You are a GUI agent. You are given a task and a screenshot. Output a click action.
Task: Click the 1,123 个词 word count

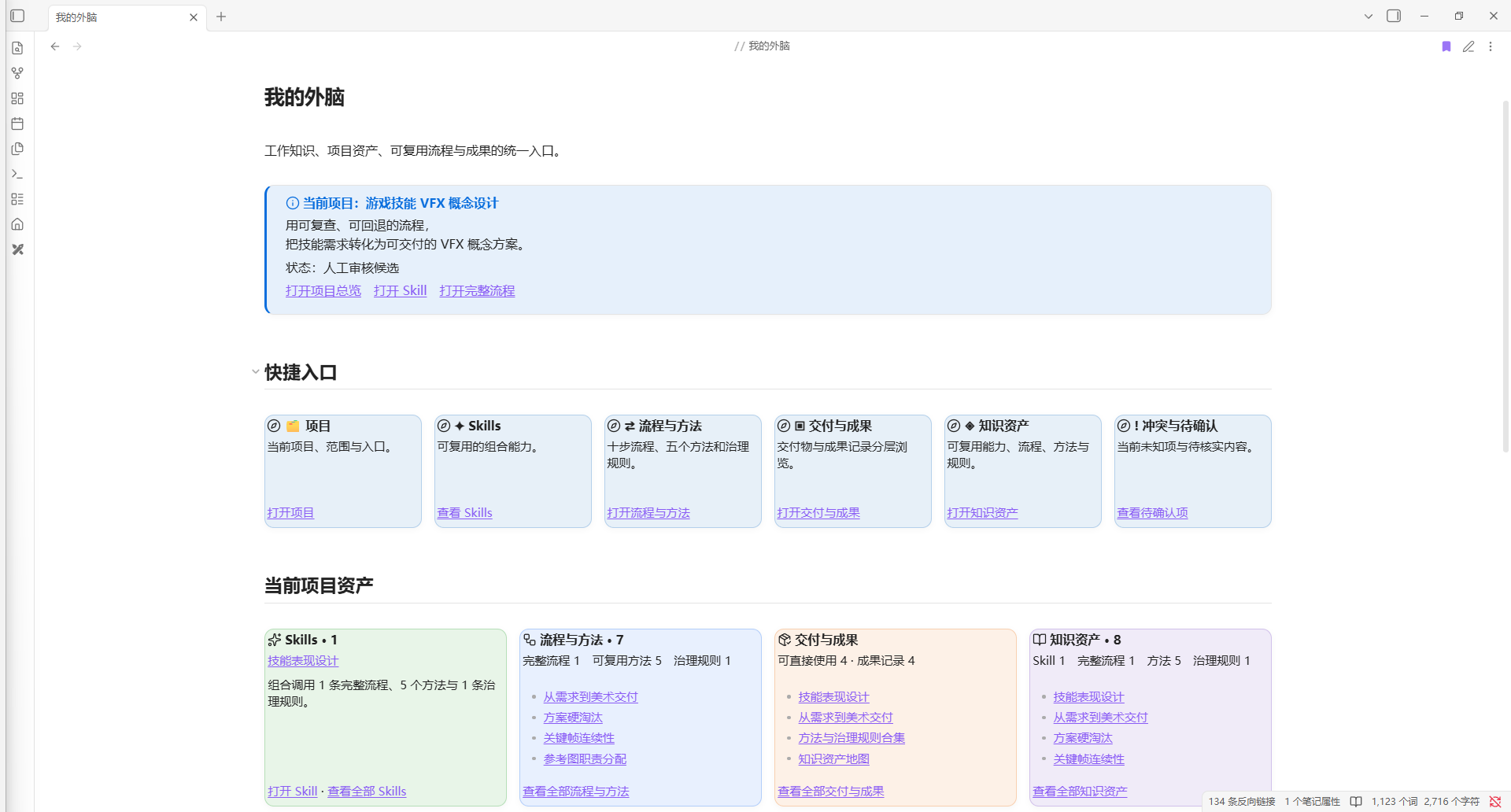(x=1395, y=802)
